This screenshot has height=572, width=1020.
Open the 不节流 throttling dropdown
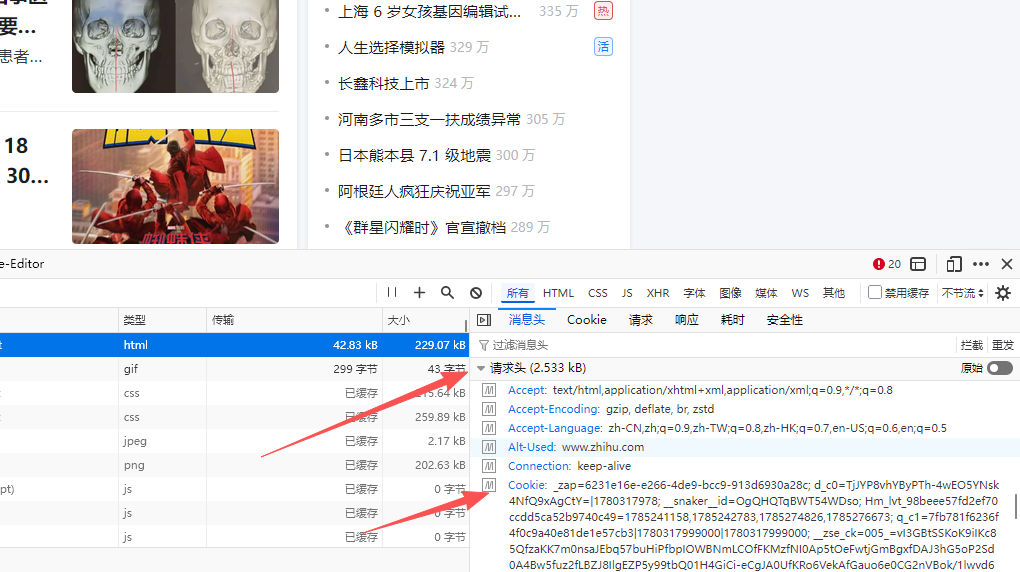[x=963, y=293]
